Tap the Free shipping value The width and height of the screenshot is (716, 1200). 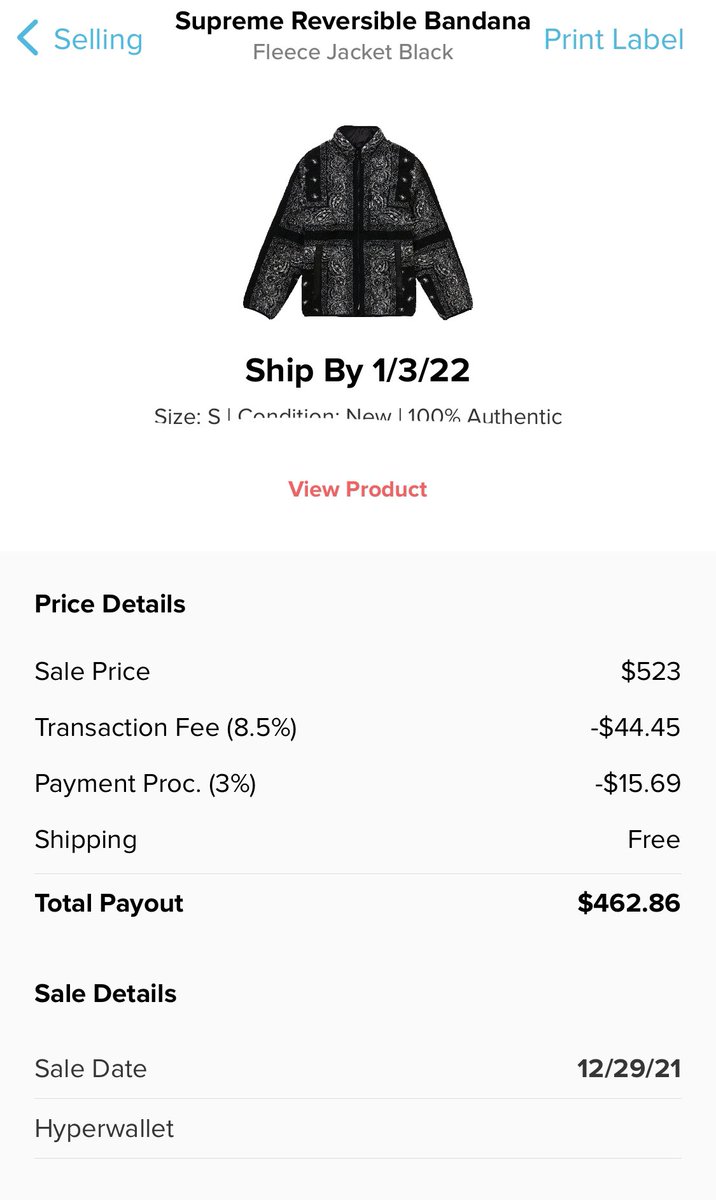click(653, 840)
